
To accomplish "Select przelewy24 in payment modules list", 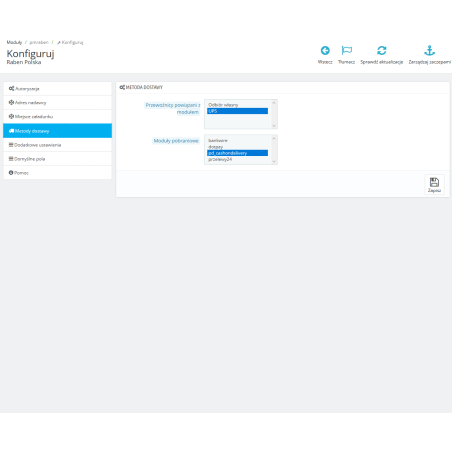I will 237,159.
